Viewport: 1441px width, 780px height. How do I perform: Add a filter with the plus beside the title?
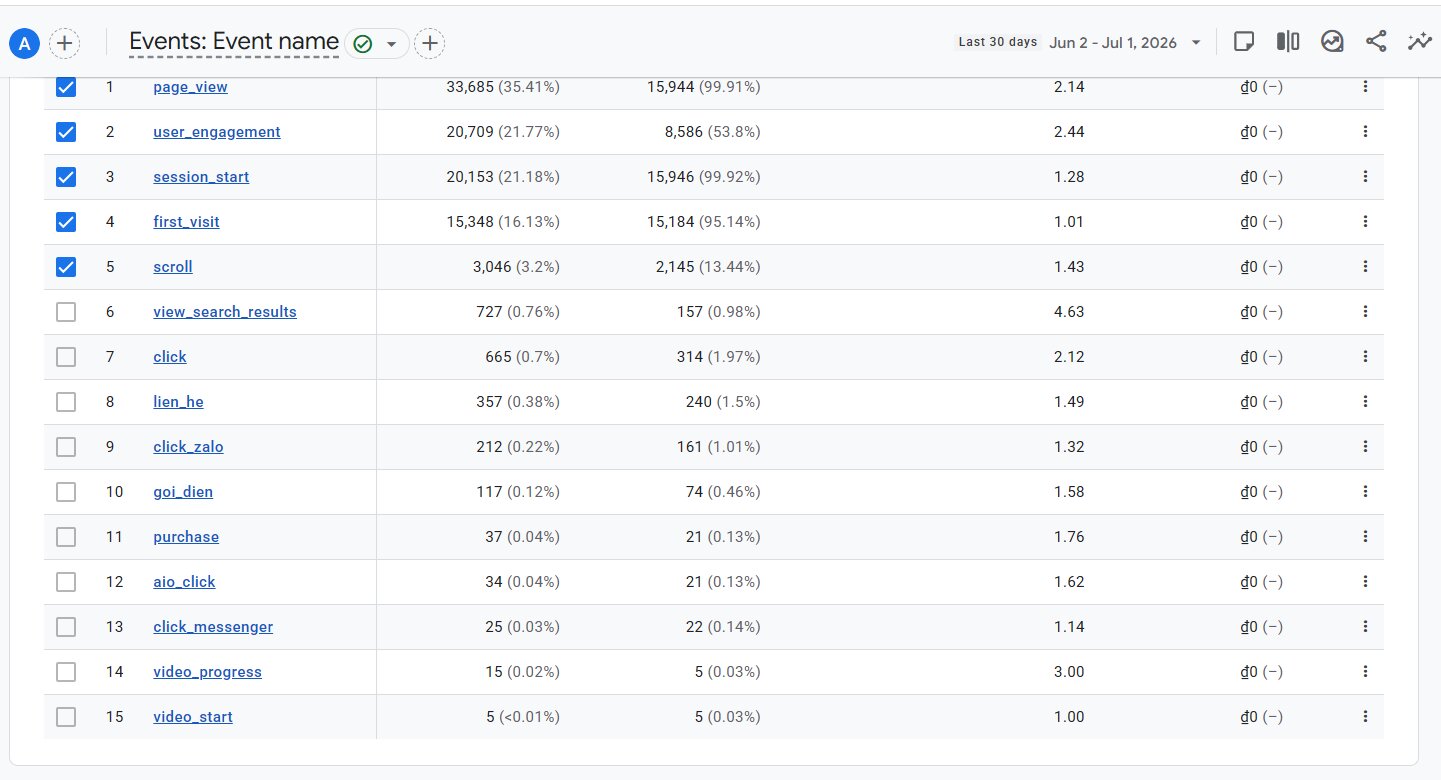pyautogui.click(x=430, y=43)
